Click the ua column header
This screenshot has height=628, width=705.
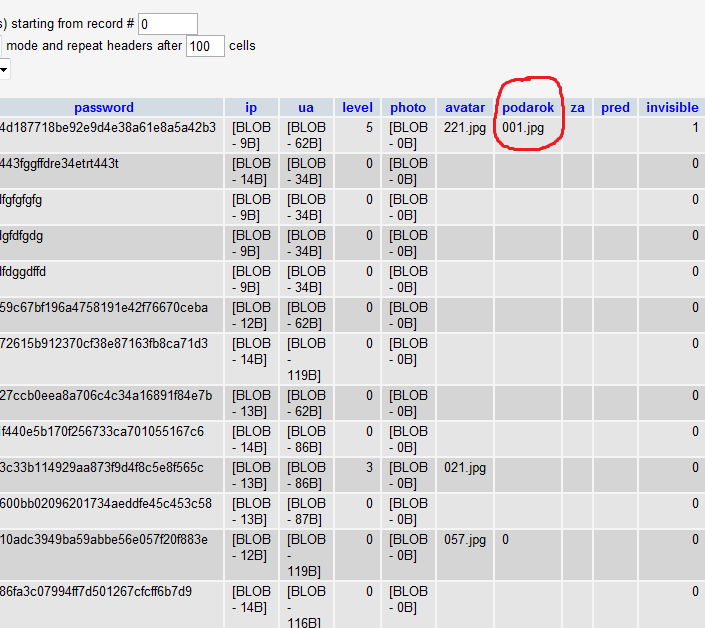click(x=306, y=108)
